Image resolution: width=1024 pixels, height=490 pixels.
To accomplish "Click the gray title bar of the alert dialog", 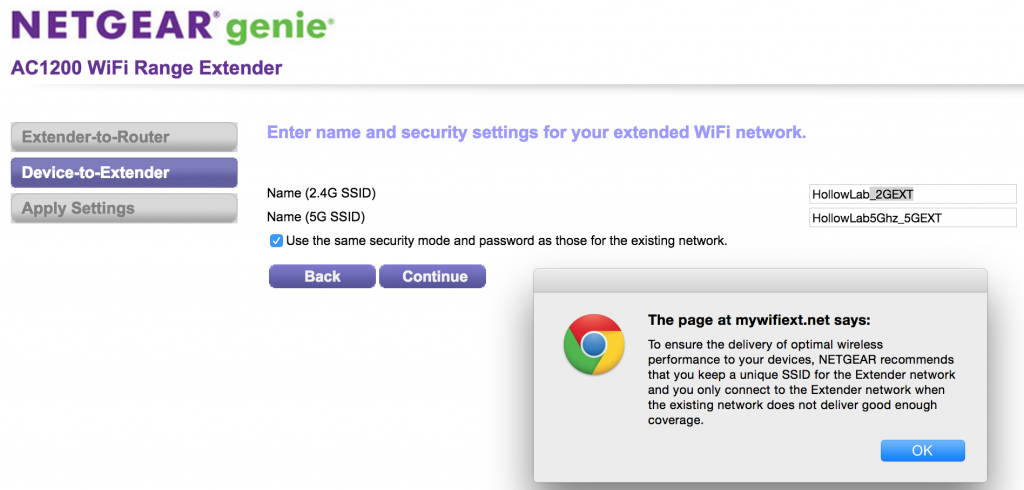I will click(760, 280).
